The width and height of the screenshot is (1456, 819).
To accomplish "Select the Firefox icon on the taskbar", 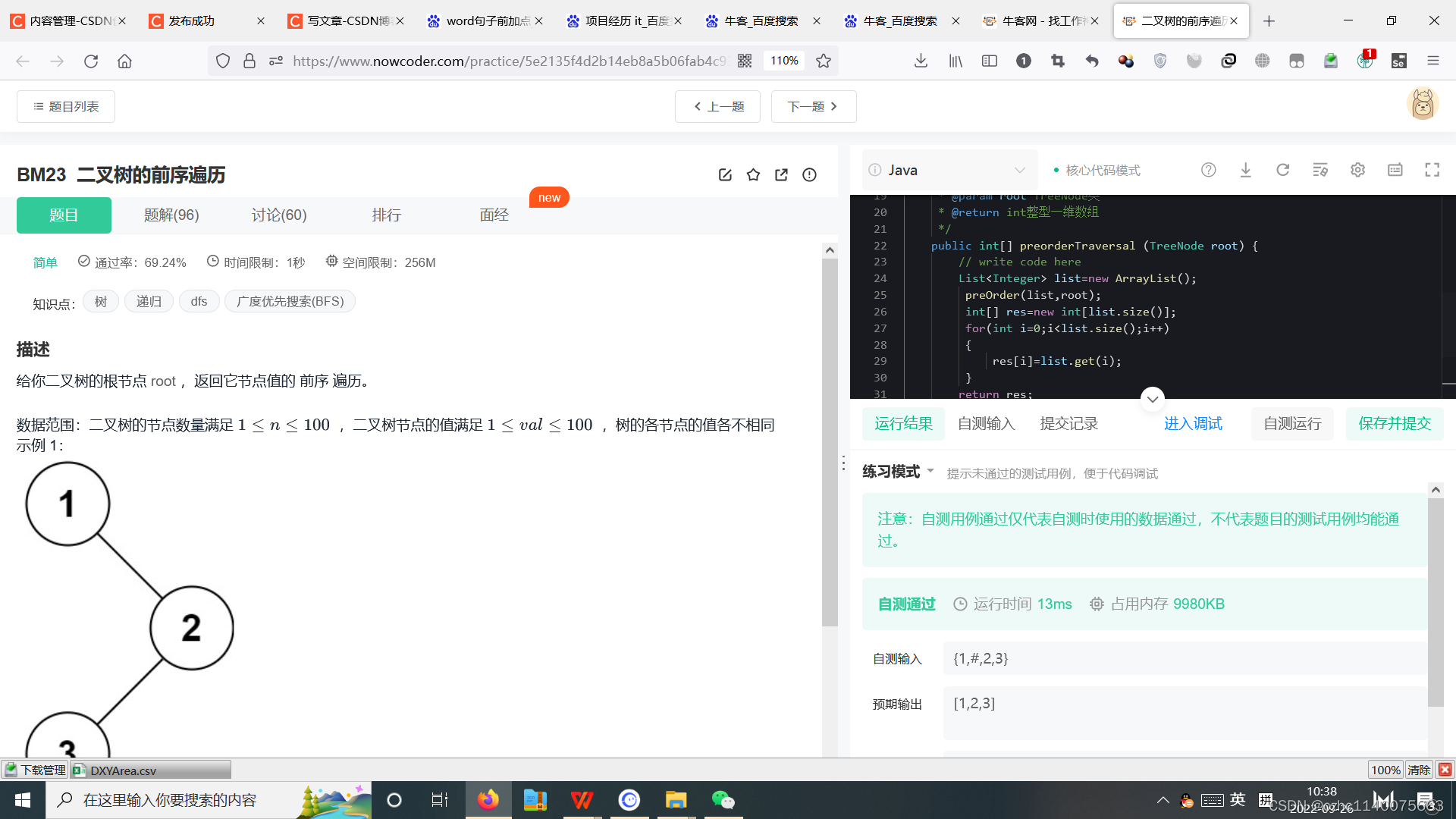I will coord(488,799).
